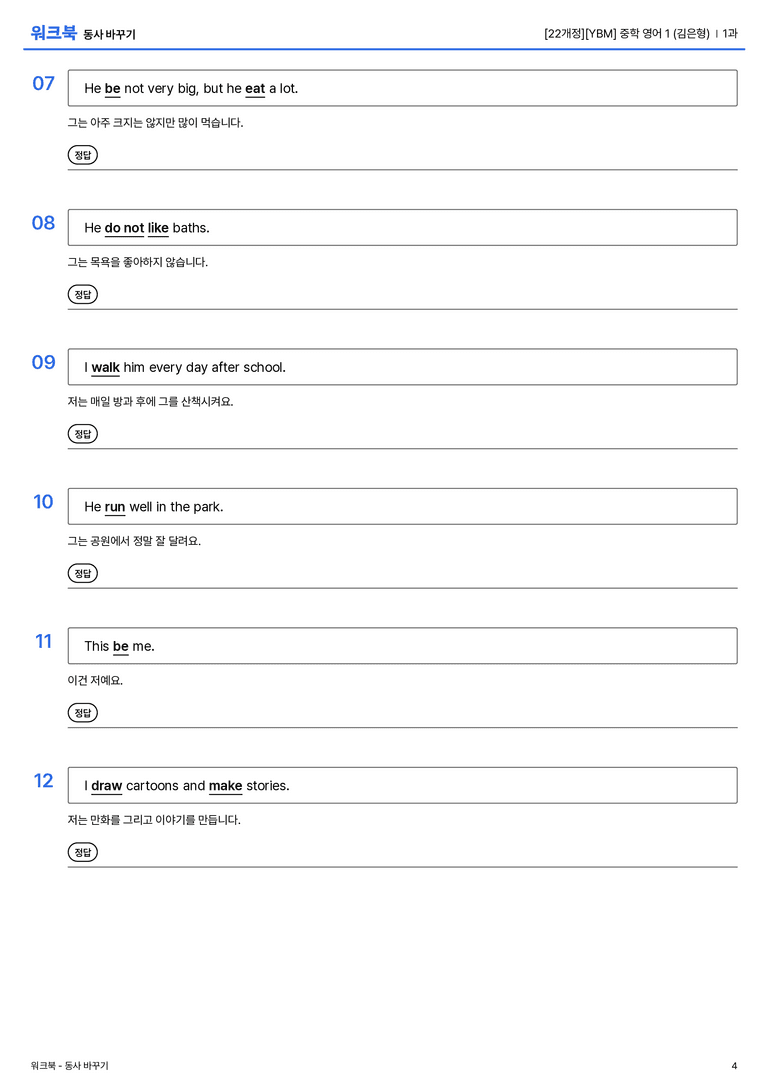The image size is (768, 1087).
Task: Click the sentence box 'He do not like baths.'
Action: point(403,227)
